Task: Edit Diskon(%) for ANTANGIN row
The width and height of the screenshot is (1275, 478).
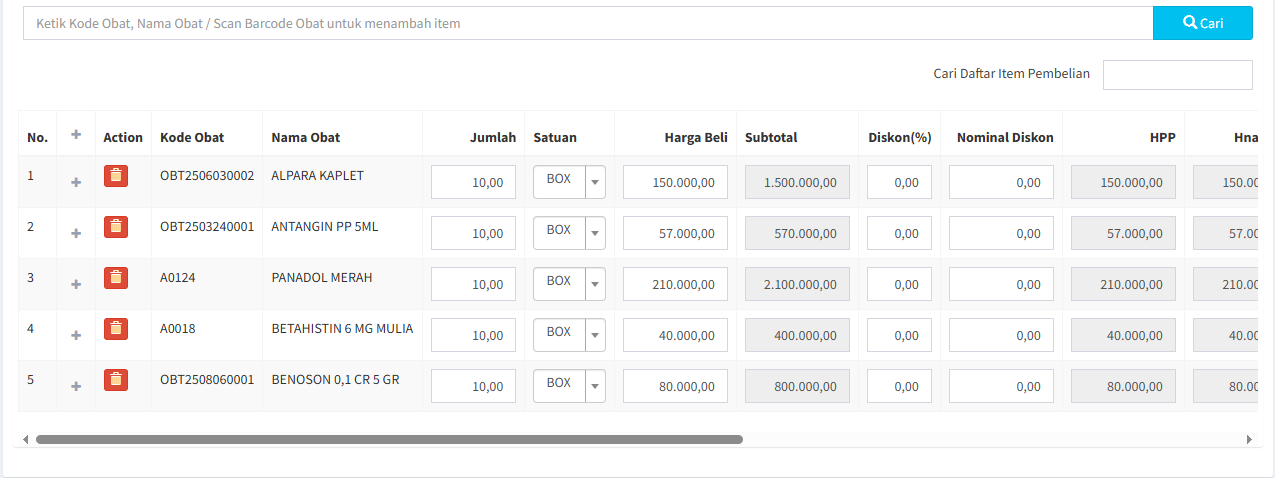Action: [x=899, y=233]
